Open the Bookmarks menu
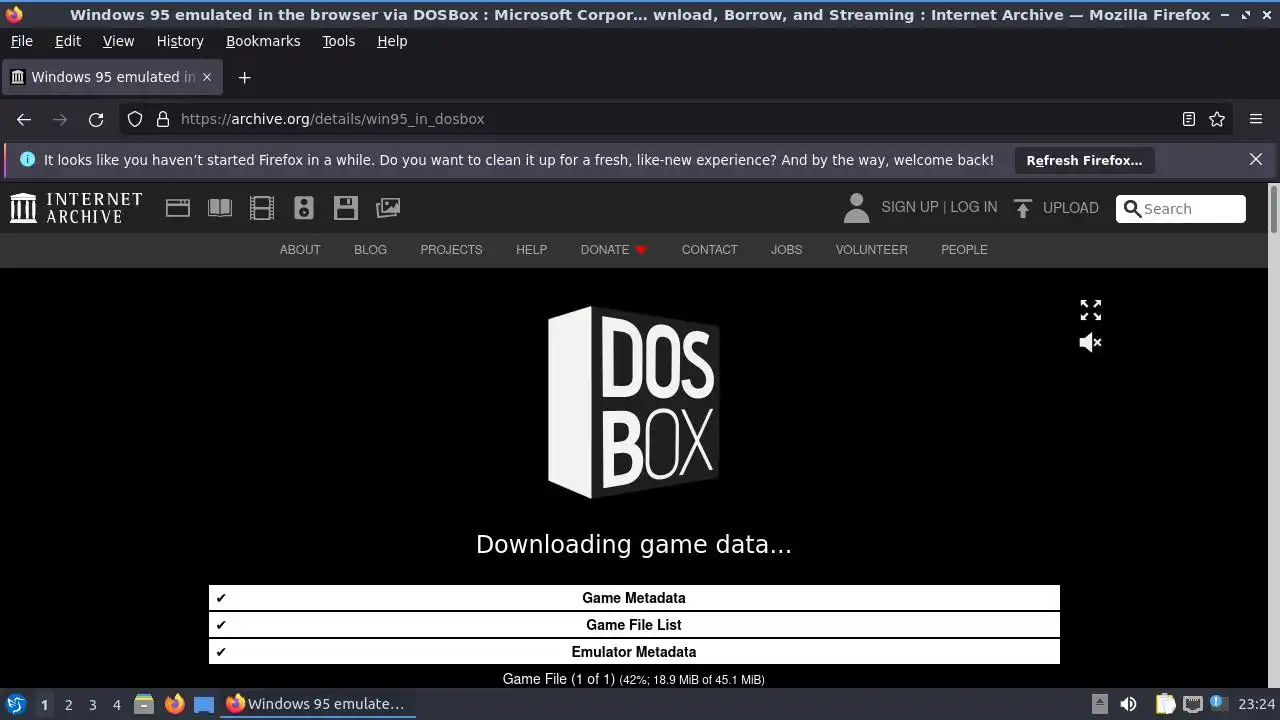This screenshot has height=720, width=1280. point(263,41)
